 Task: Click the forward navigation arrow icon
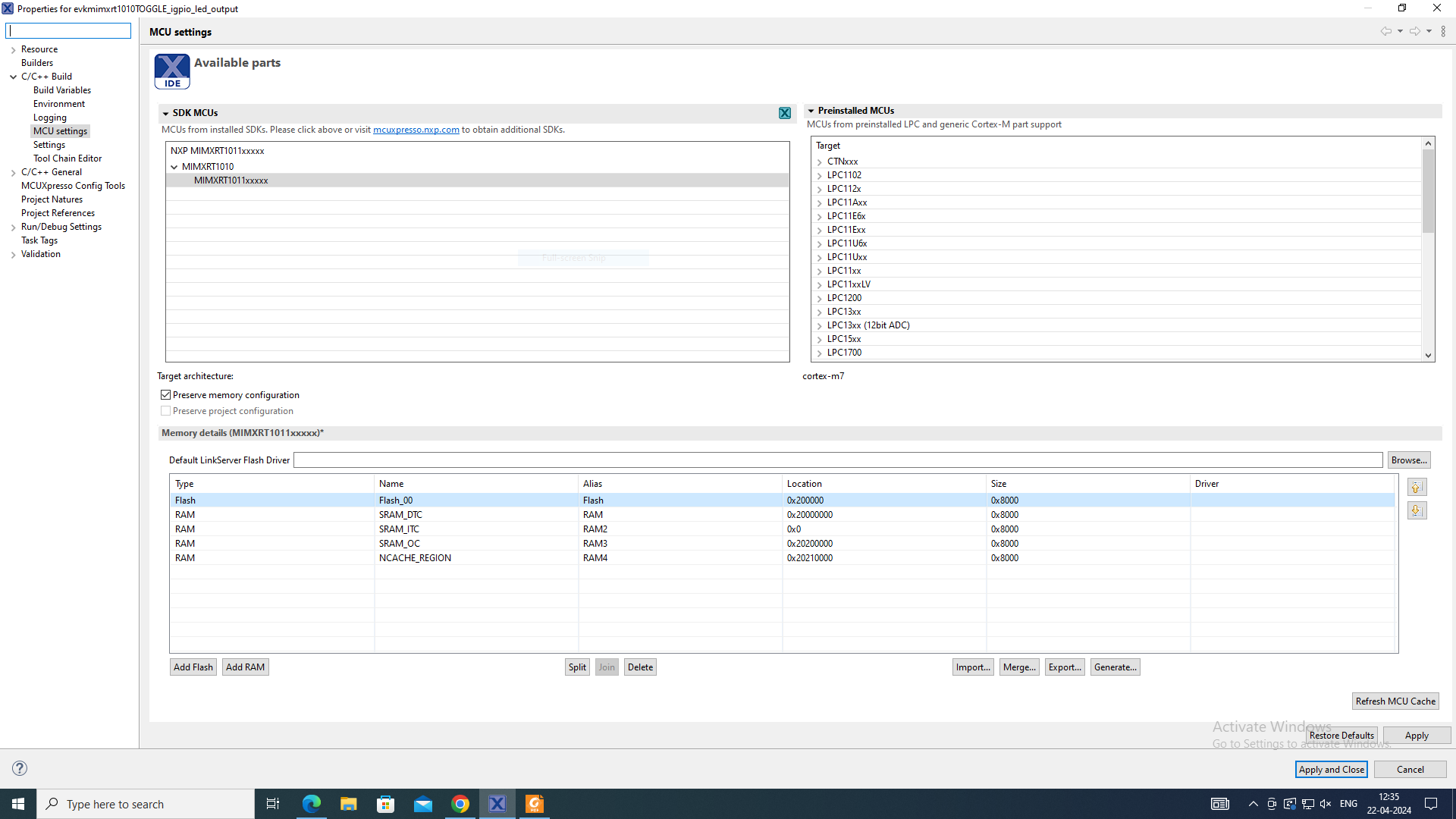tap(1414, 31)
